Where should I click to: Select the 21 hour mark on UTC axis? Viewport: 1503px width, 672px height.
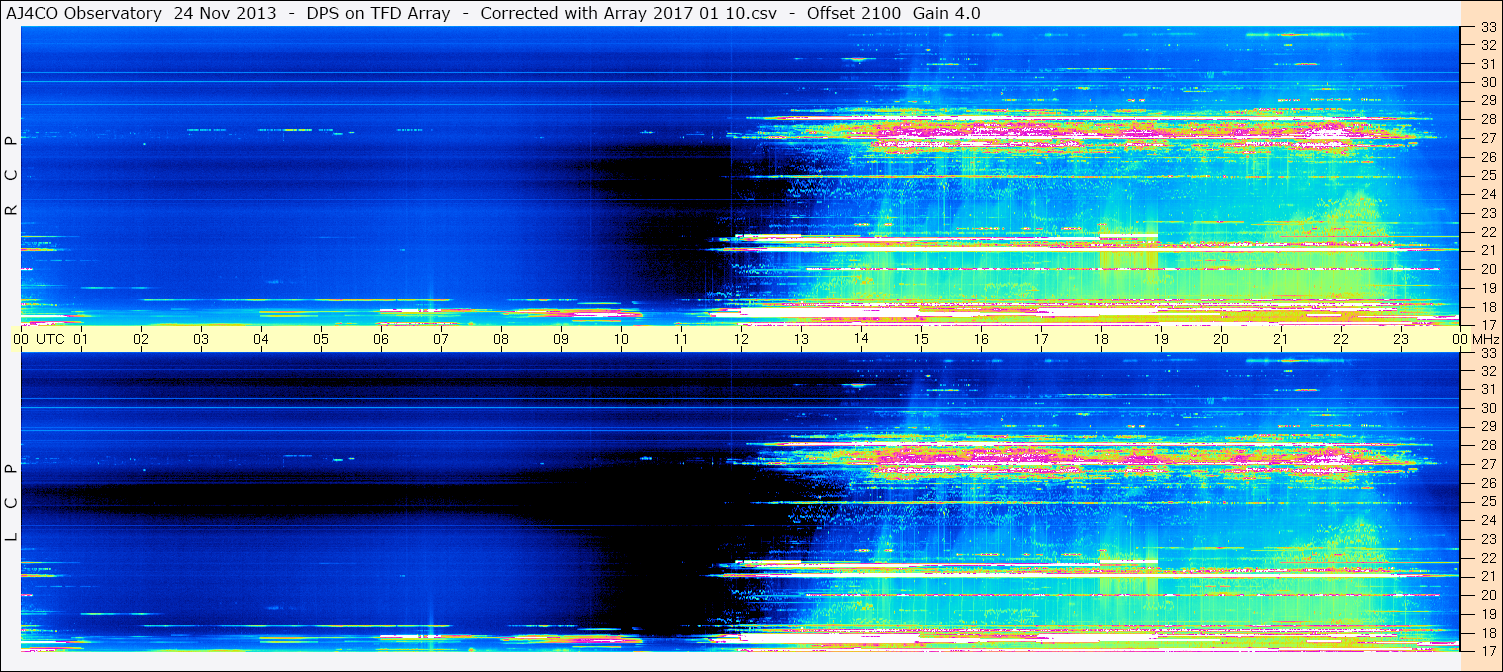[1281, 339]
